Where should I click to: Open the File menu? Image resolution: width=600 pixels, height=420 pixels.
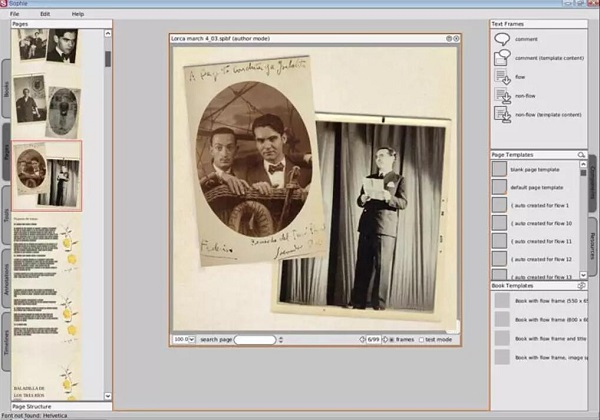14,14
